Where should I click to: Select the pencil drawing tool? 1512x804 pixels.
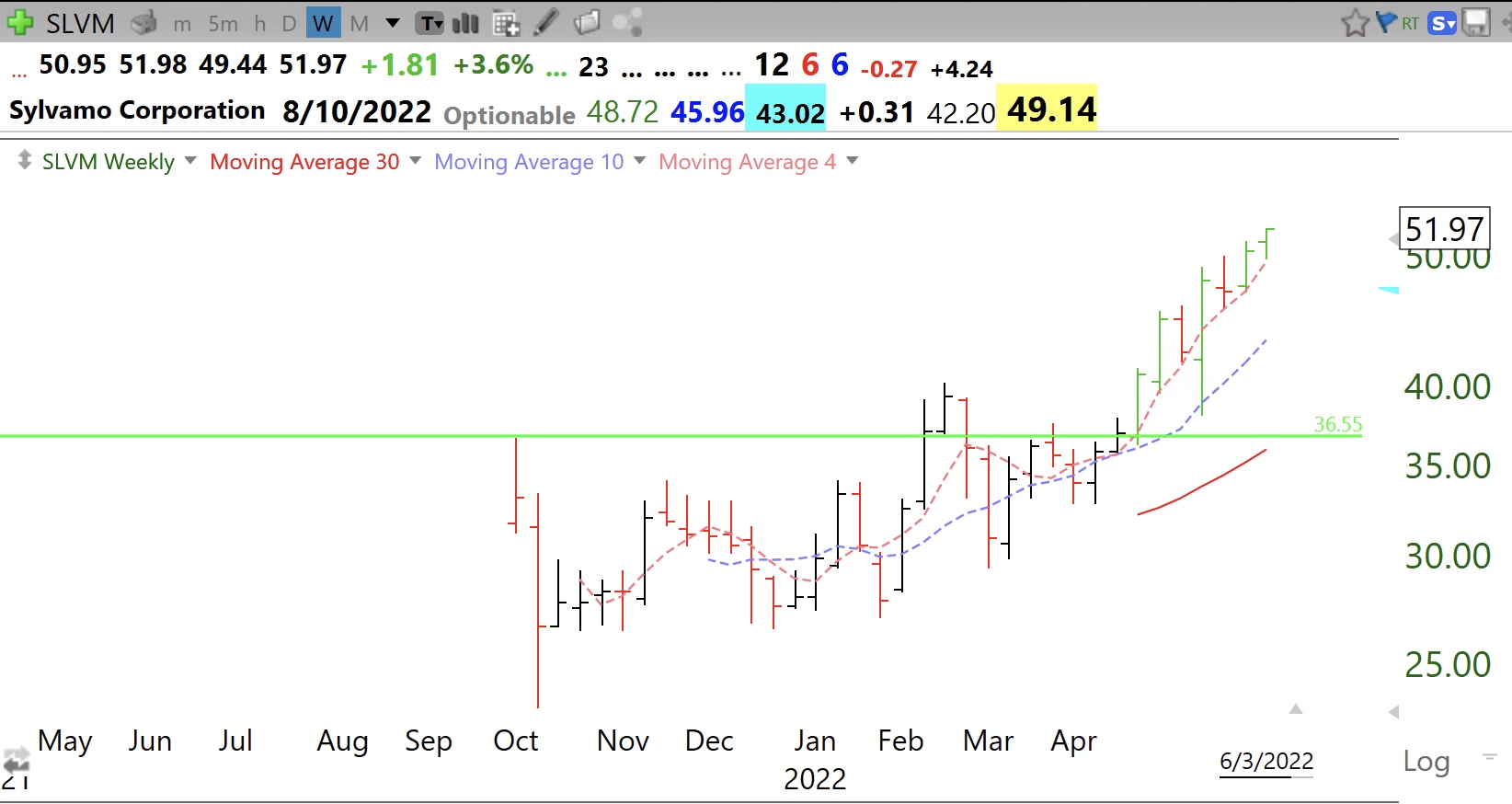coord(546,23)
